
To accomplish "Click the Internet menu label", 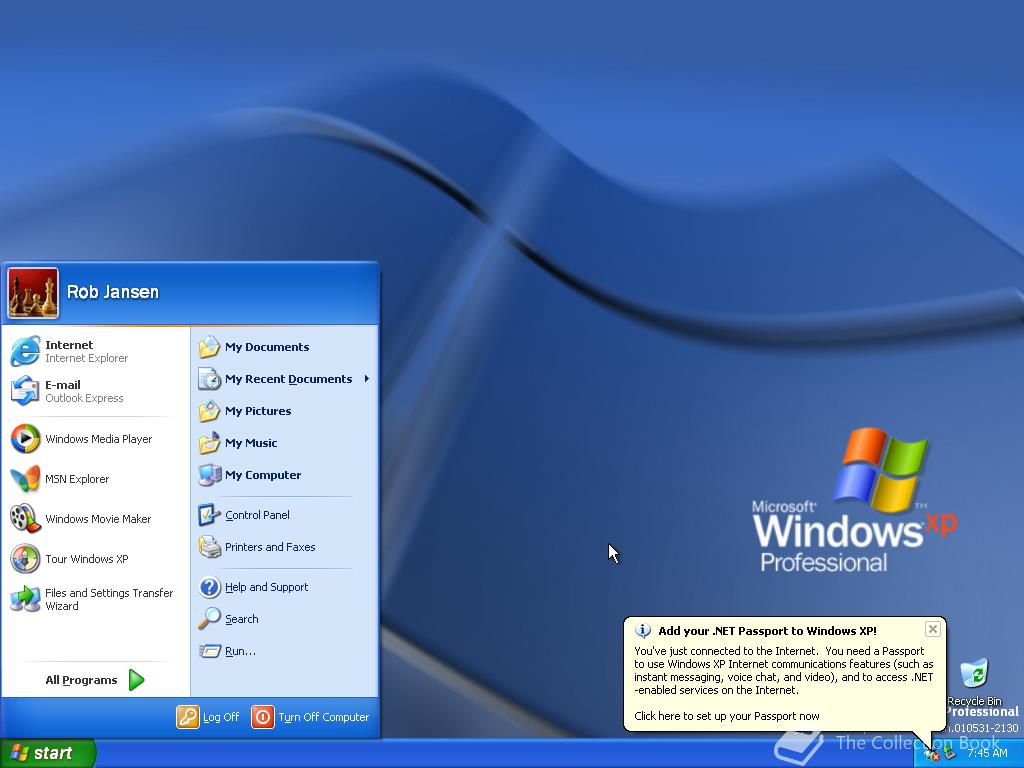I will point(69,345).
